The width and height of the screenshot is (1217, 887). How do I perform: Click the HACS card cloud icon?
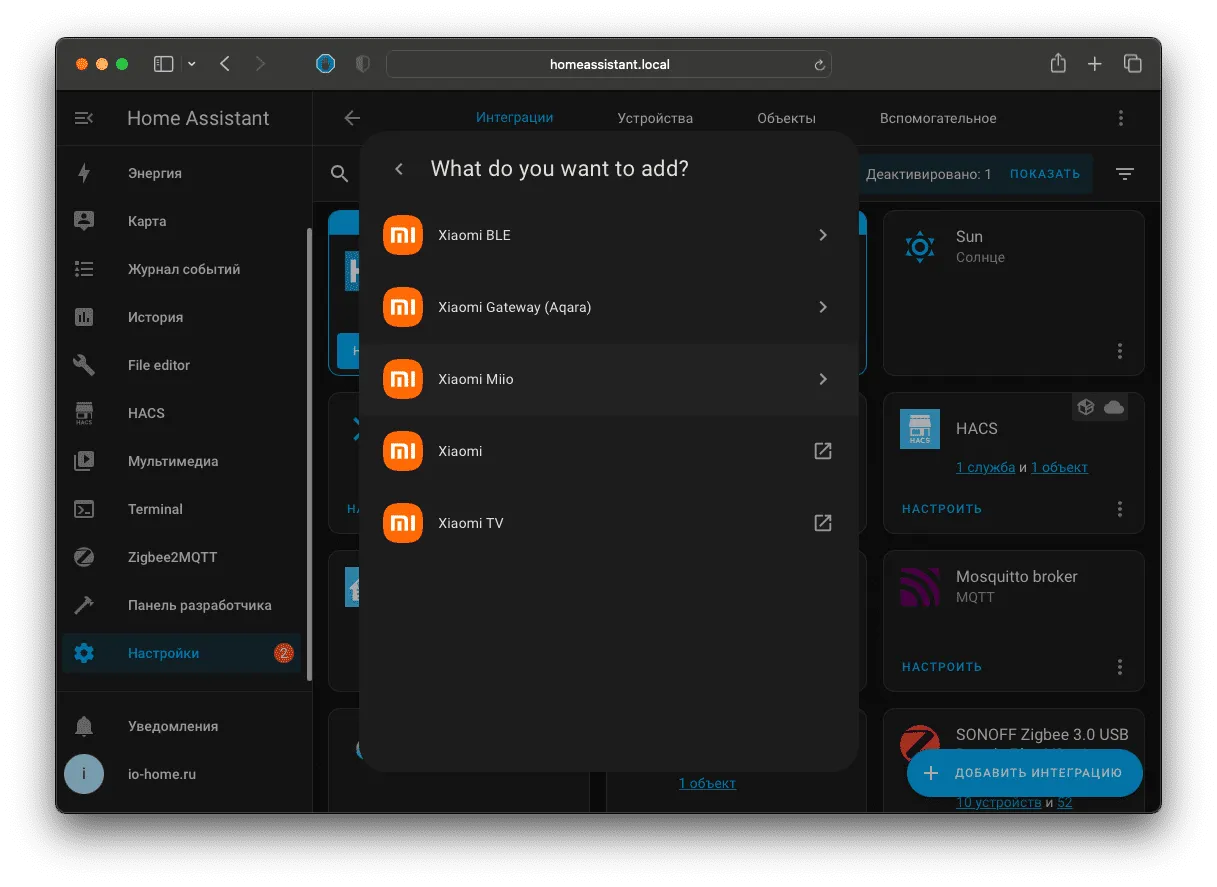tap(1114, 407)
